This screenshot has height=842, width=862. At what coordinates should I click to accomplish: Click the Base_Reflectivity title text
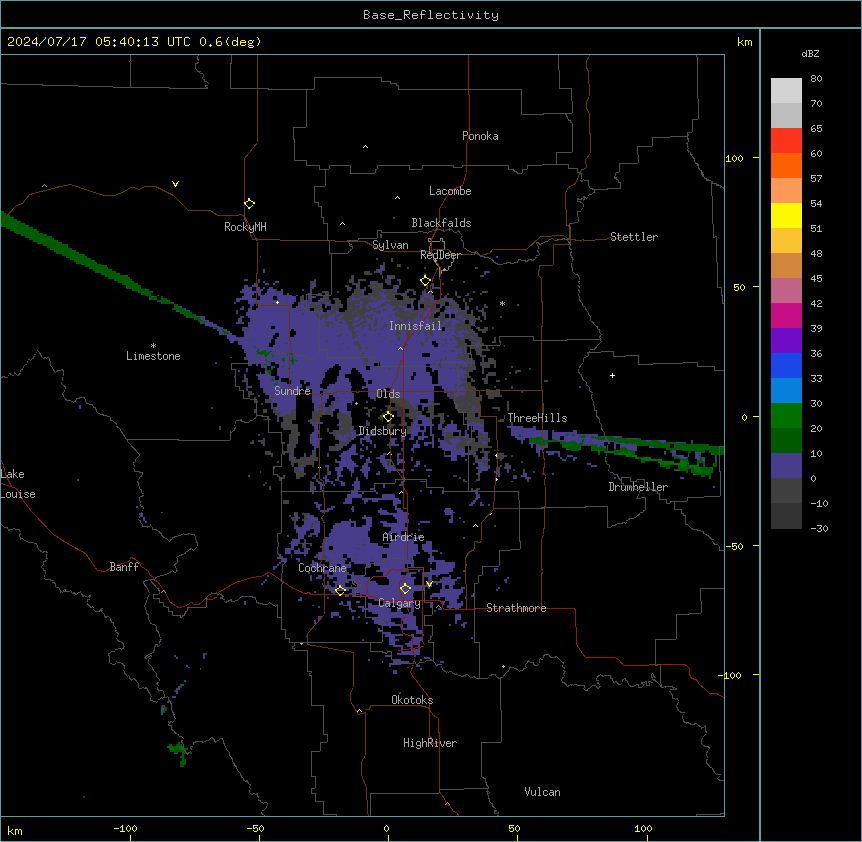point(431,15)
